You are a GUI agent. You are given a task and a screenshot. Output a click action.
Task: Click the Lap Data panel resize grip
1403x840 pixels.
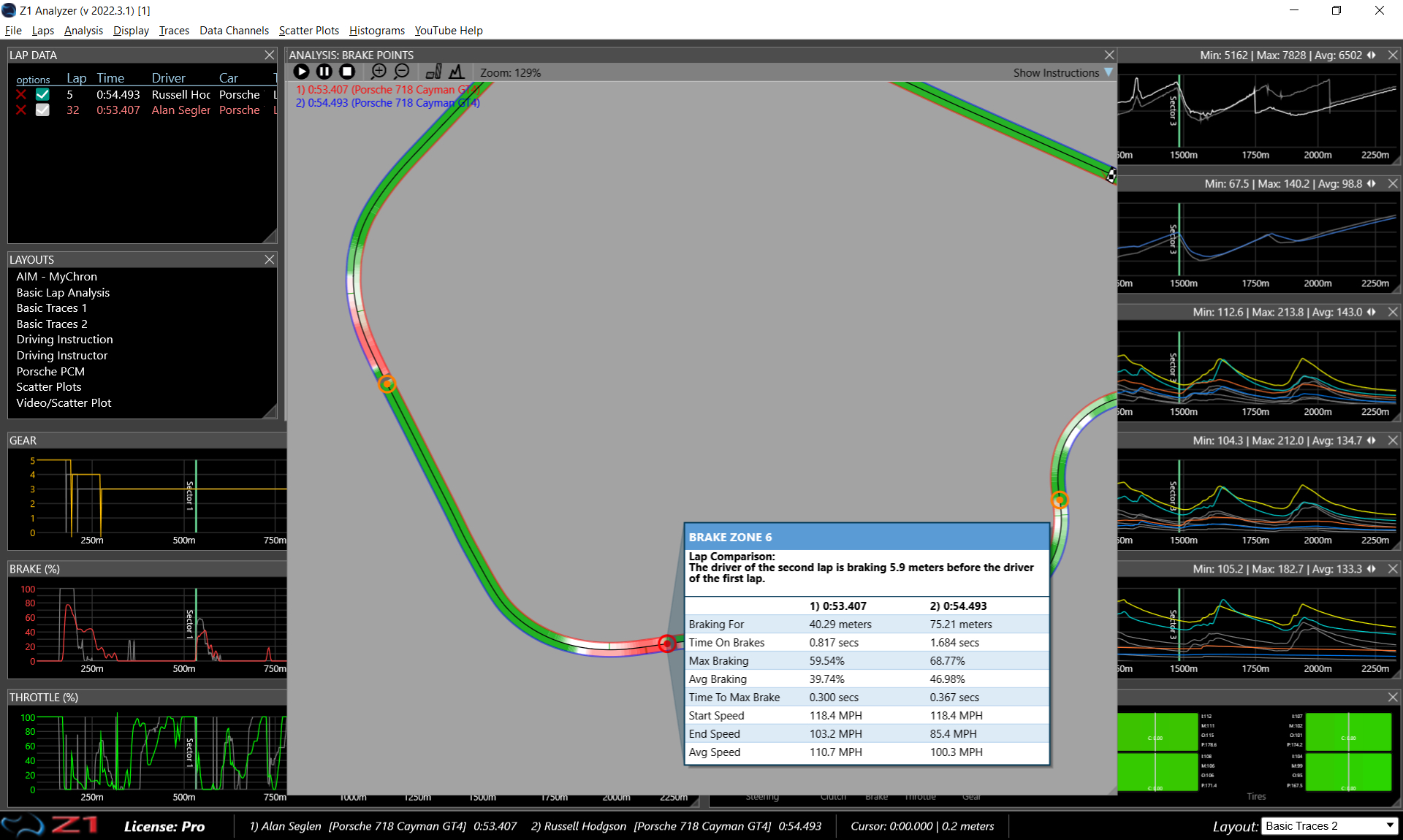pos(270,235)
